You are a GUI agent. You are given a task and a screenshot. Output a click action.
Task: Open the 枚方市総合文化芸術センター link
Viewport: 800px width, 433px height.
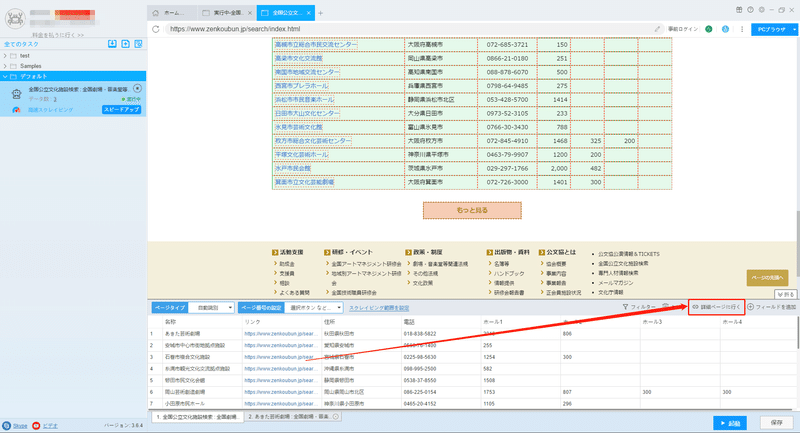click(x=313, y=141)
